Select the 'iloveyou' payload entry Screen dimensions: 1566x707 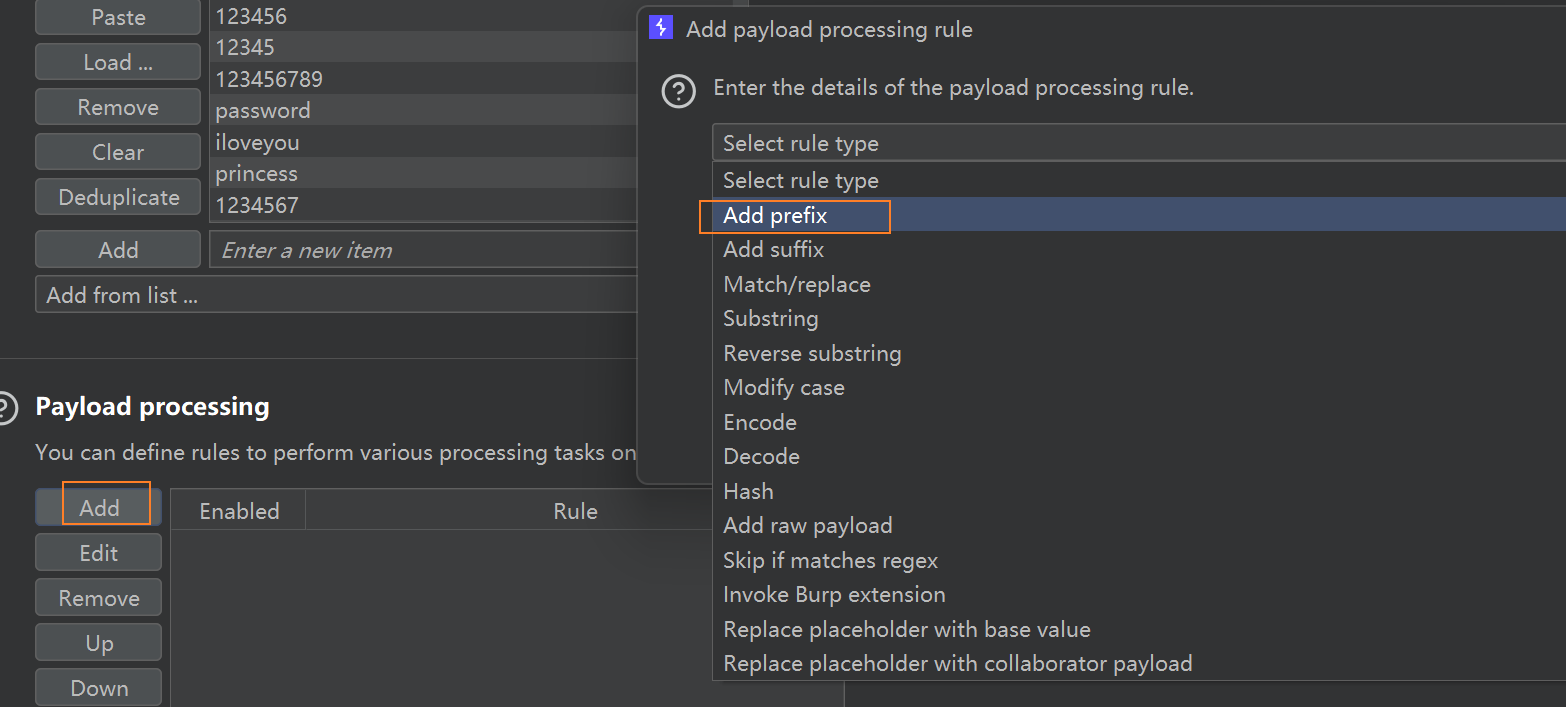(258, 142)
